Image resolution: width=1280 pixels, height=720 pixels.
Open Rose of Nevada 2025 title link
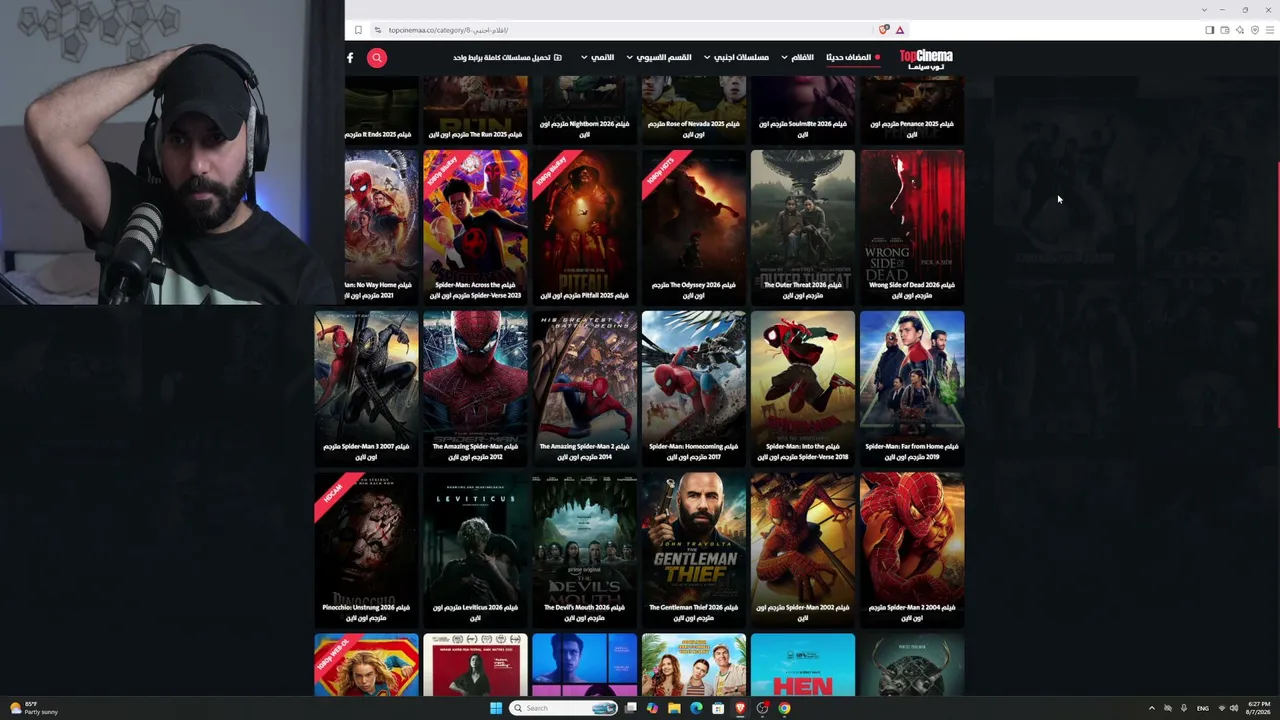[x=694, y=129]
